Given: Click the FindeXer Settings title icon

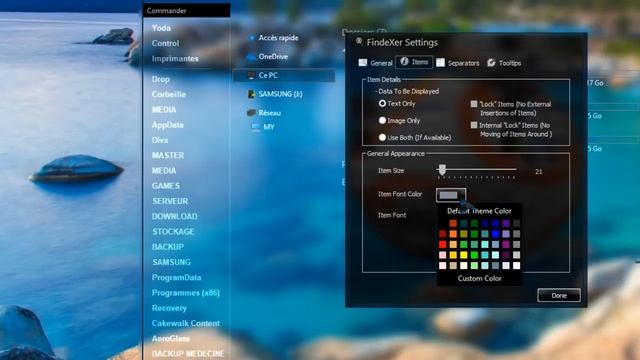Looking at the screenshot, I should [x=359, y=41].
